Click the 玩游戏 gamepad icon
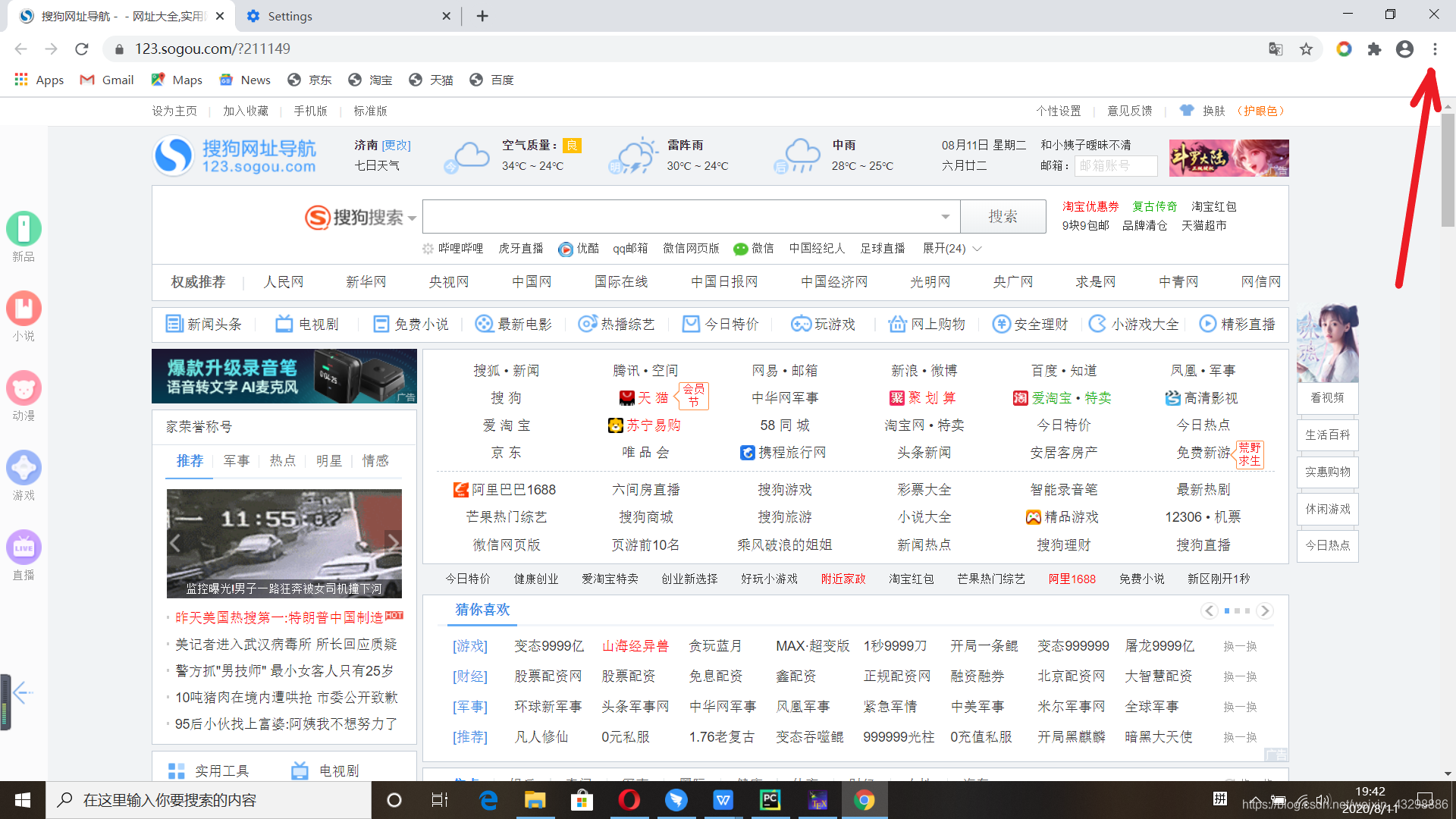Screen dimensions: 1456x819 click(x=801, y=324)
